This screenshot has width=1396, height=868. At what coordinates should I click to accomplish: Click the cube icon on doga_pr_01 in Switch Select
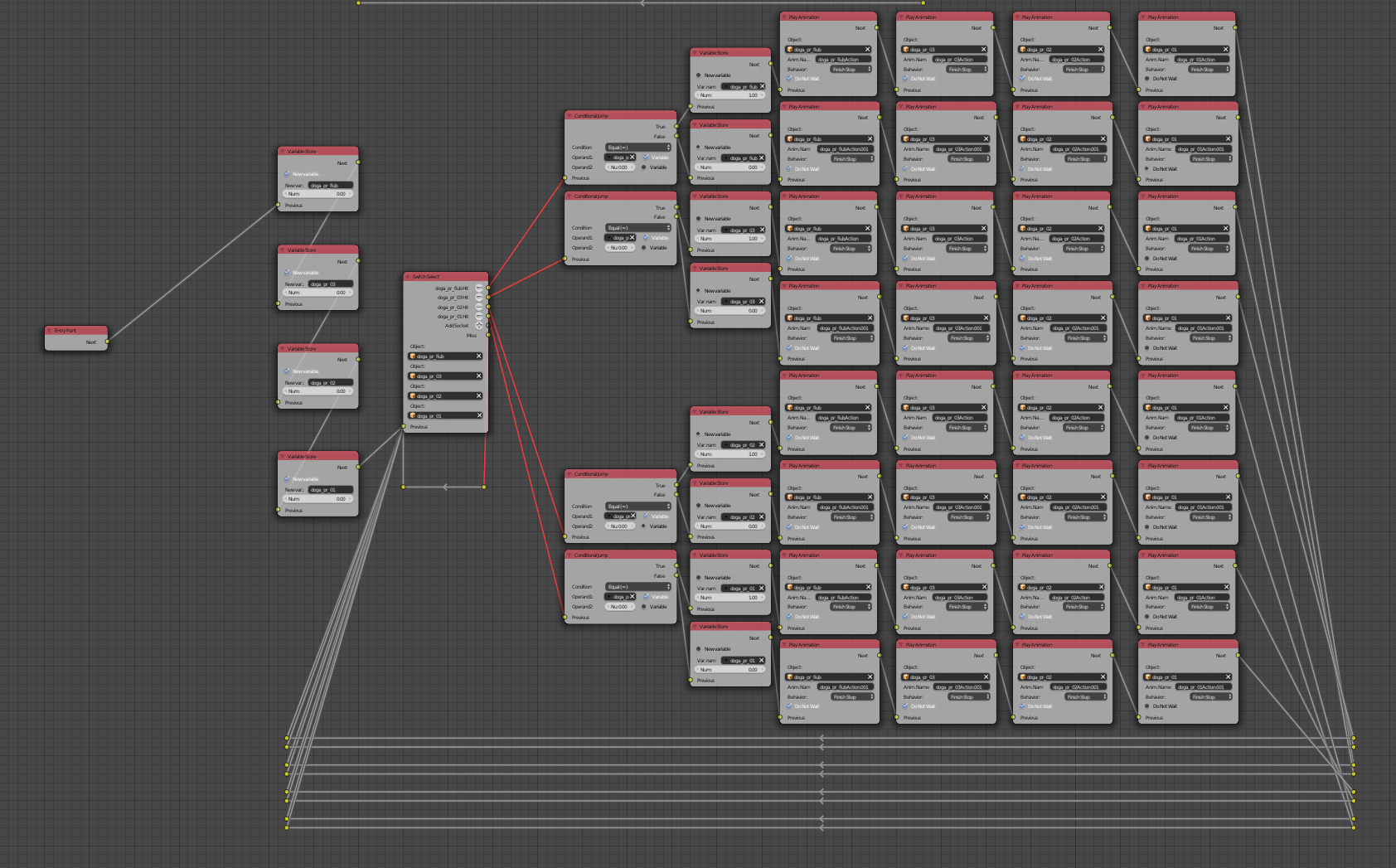(413, 415)
